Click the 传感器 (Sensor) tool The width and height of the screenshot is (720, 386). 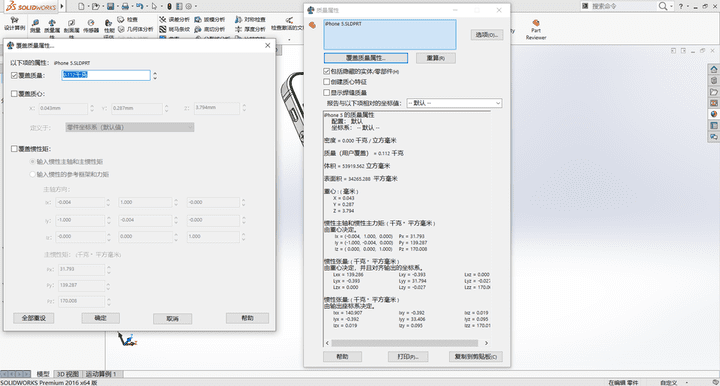click(91, 26)
